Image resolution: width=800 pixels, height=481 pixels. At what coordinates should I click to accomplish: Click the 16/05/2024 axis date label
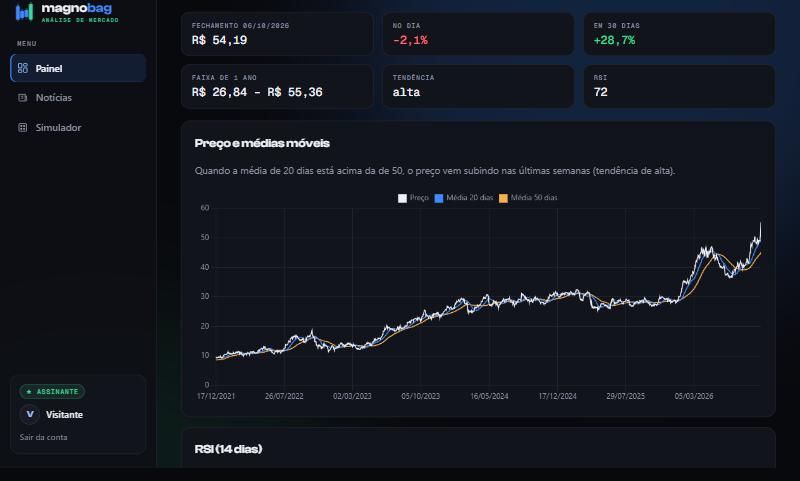(x=489, y=396)
